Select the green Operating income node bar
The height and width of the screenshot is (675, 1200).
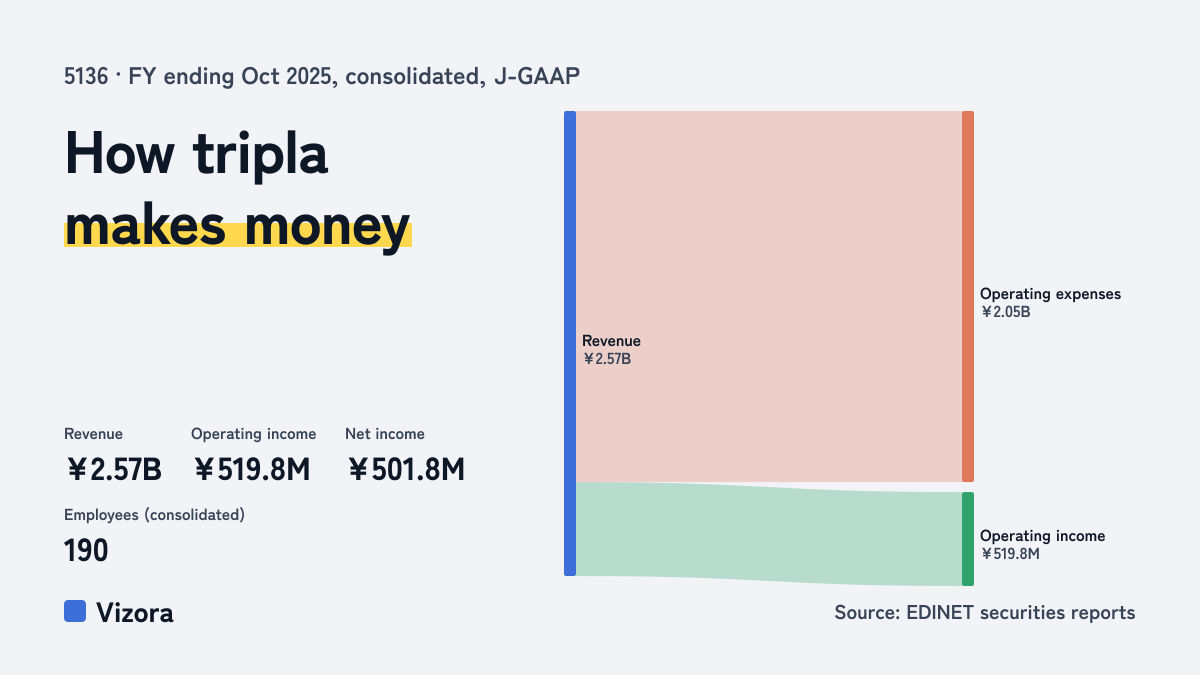click(968, 539)
